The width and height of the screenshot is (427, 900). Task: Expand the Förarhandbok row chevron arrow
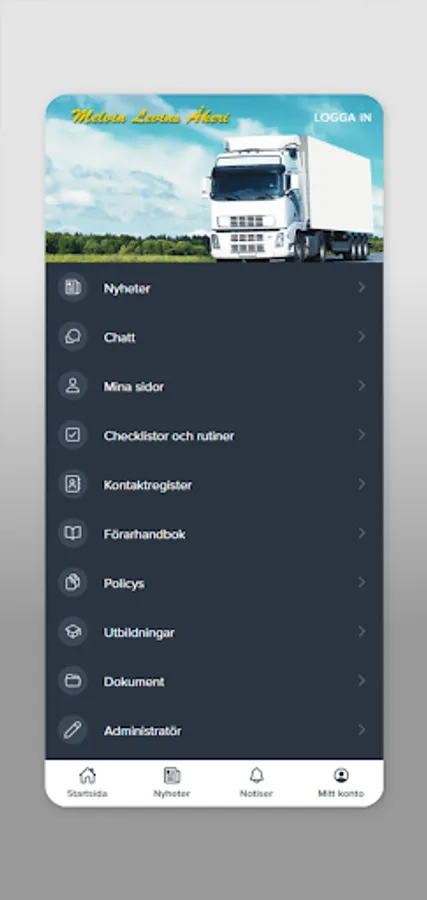tap(362, 533)
